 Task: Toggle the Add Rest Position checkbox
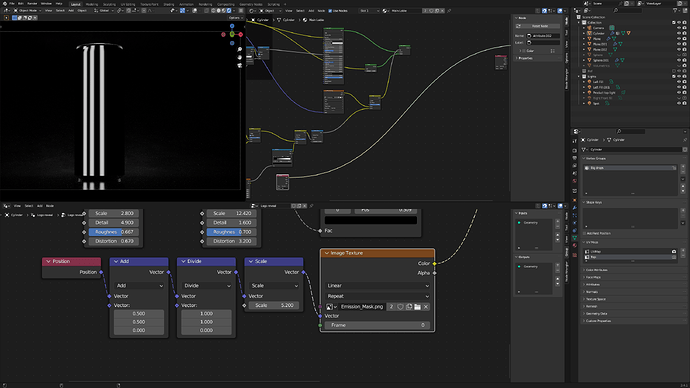pyautogui.click(x=584, y=234)
